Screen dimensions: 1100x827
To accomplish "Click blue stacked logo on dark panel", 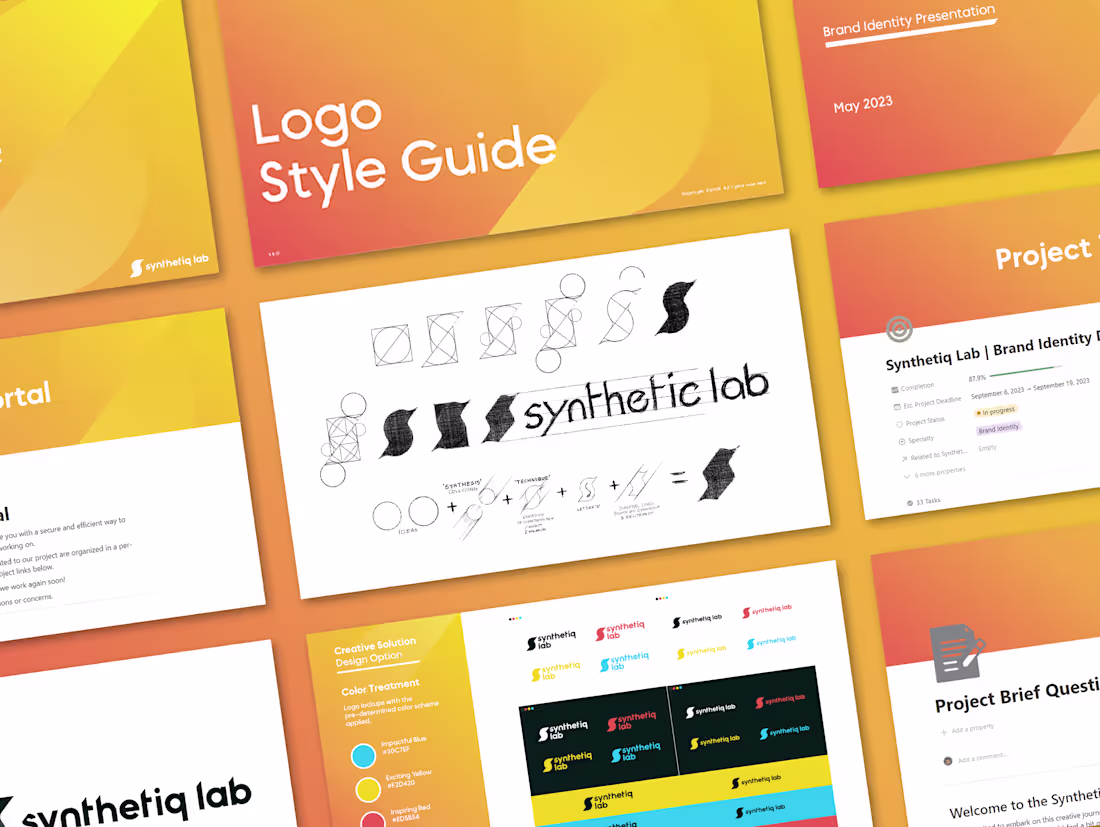I will click(636, 751).
